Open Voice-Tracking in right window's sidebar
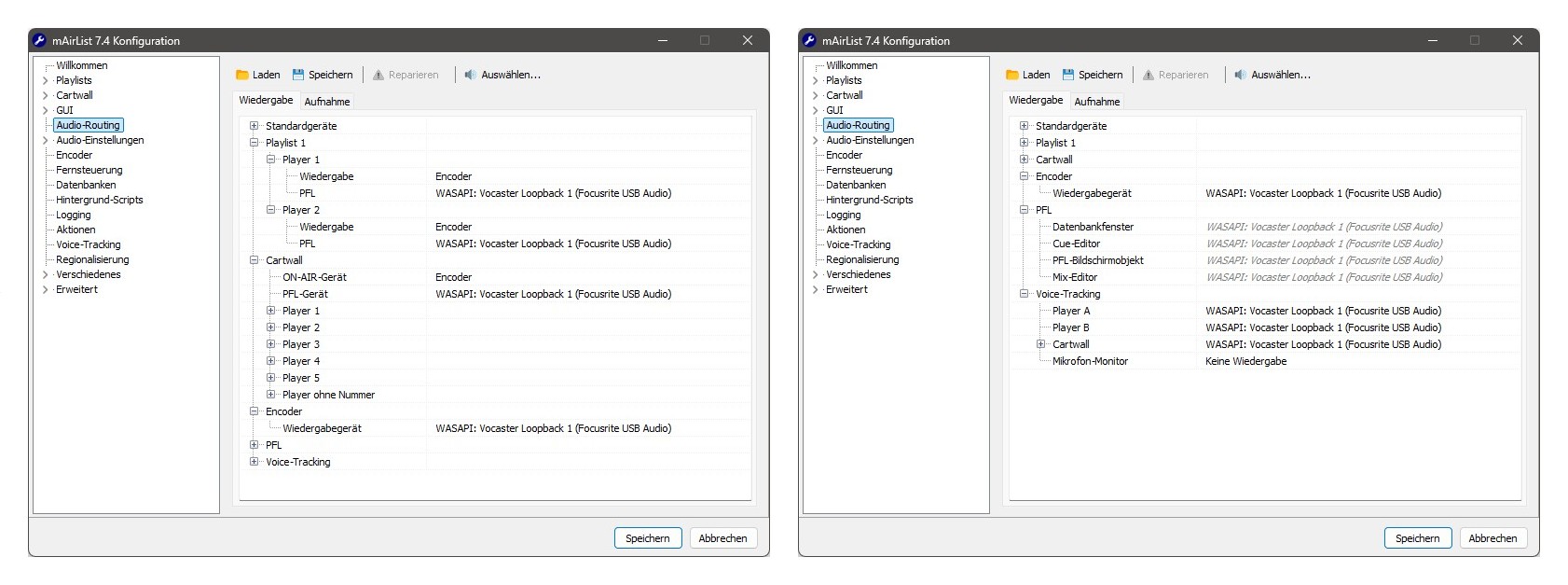1568x585 pixels. pos(858,244)
